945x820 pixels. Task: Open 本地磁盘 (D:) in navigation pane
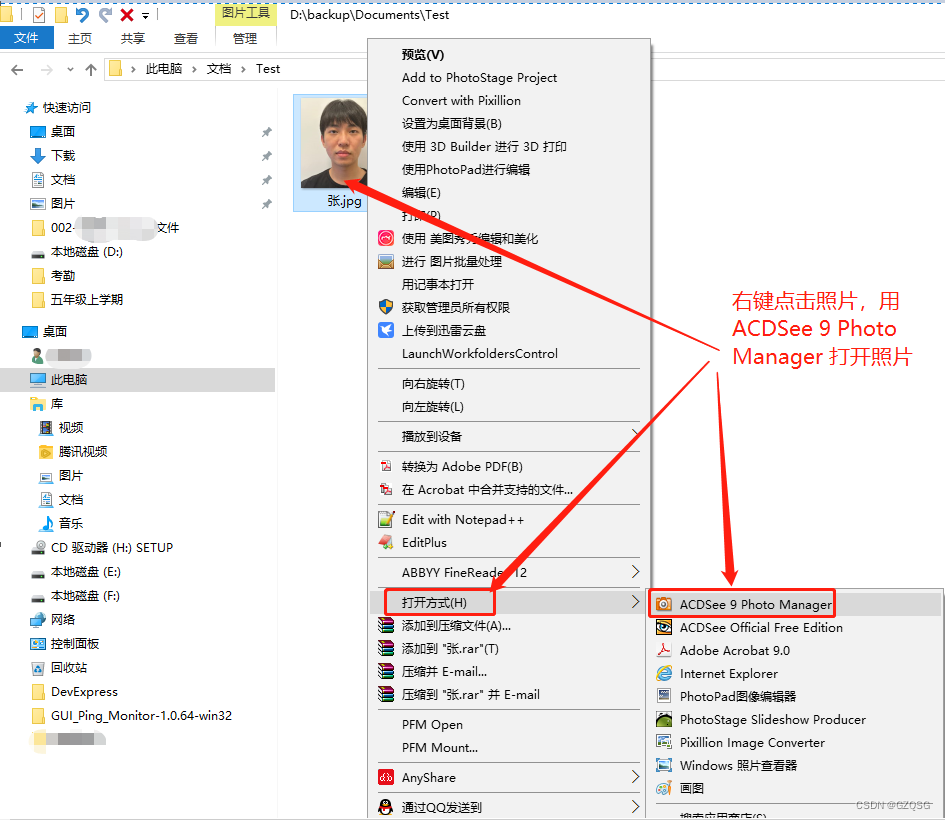(86, 252)
